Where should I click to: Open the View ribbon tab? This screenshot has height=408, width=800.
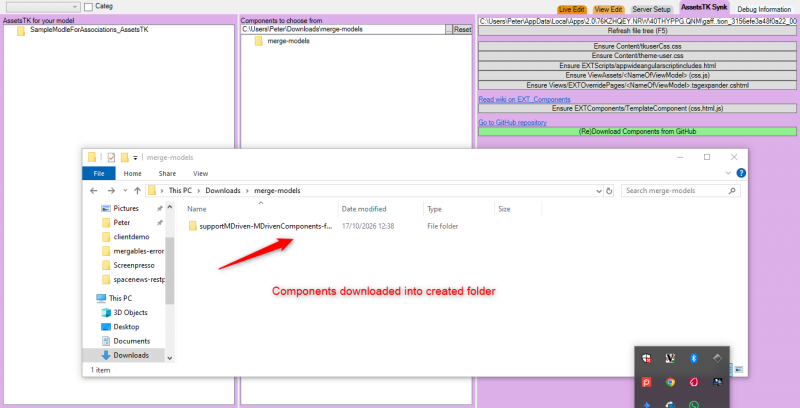pos(201,173)
